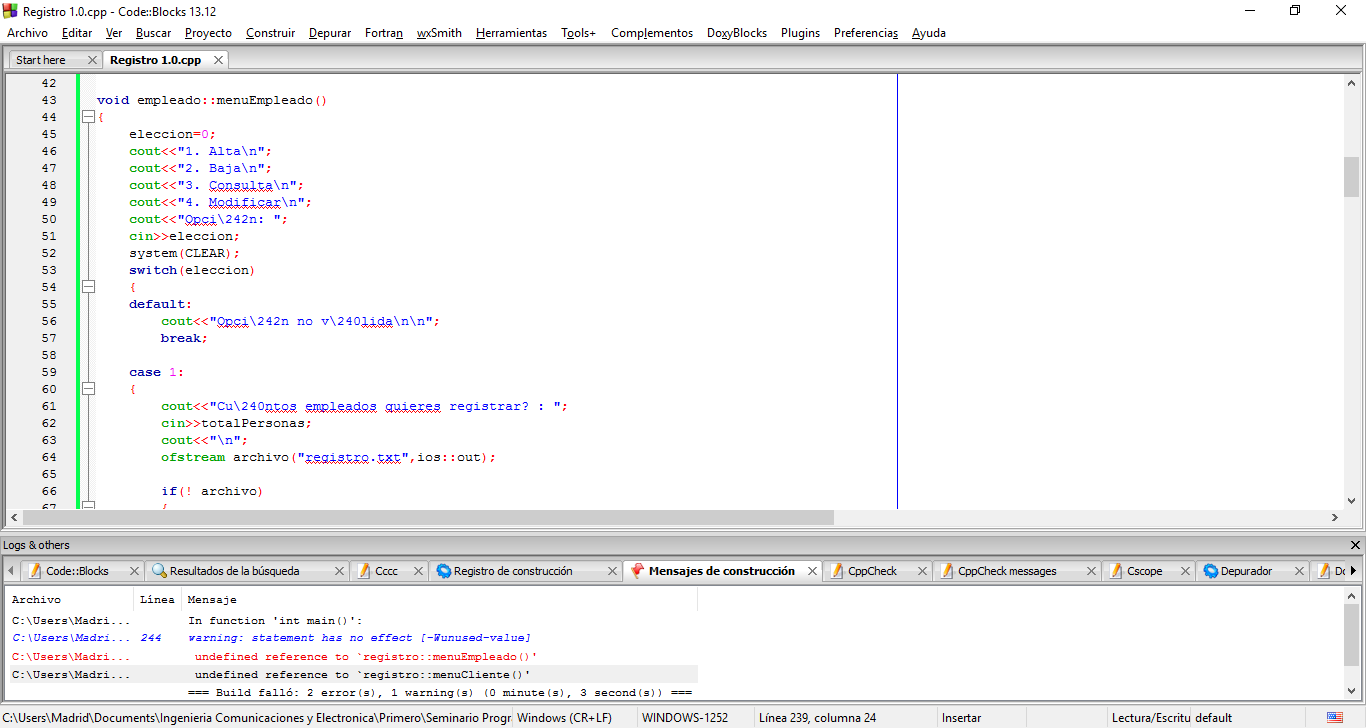1366x728 pixels.
Task: Collapse the case 1 fold at line 60
Action: tap(88, 389)
